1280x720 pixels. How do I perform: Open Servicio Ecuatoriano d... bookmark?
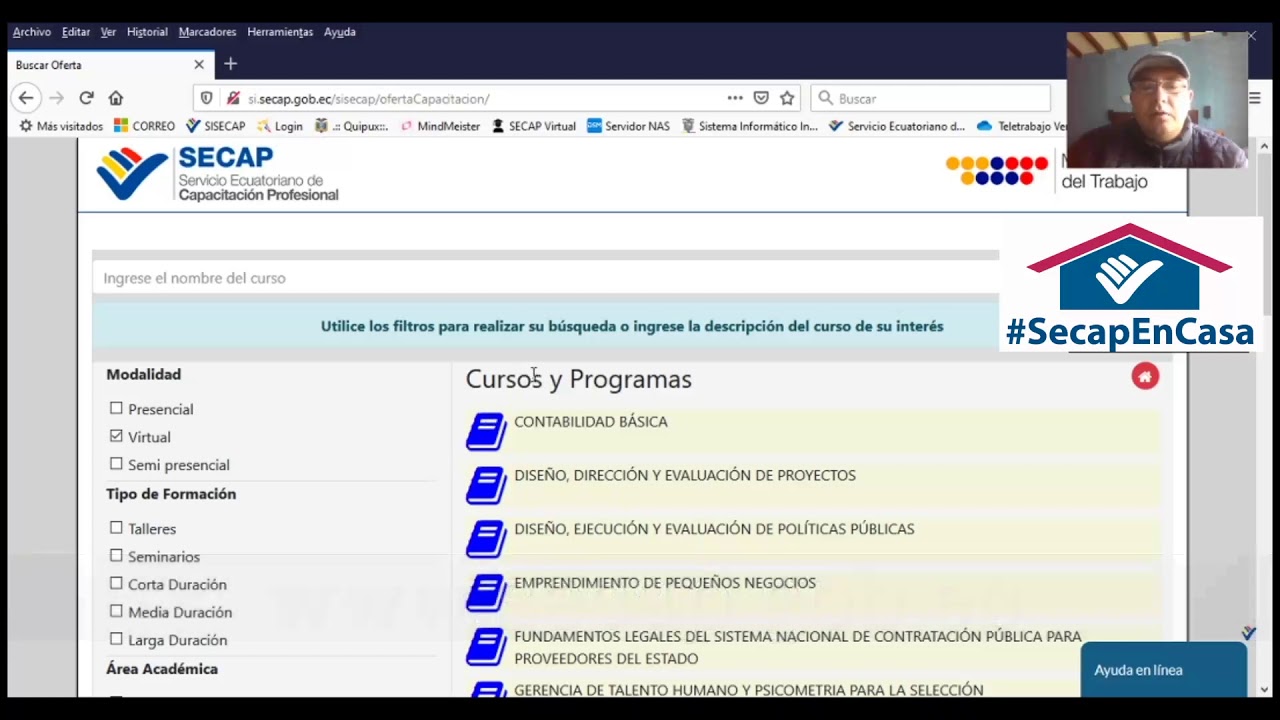pos(897,126)
